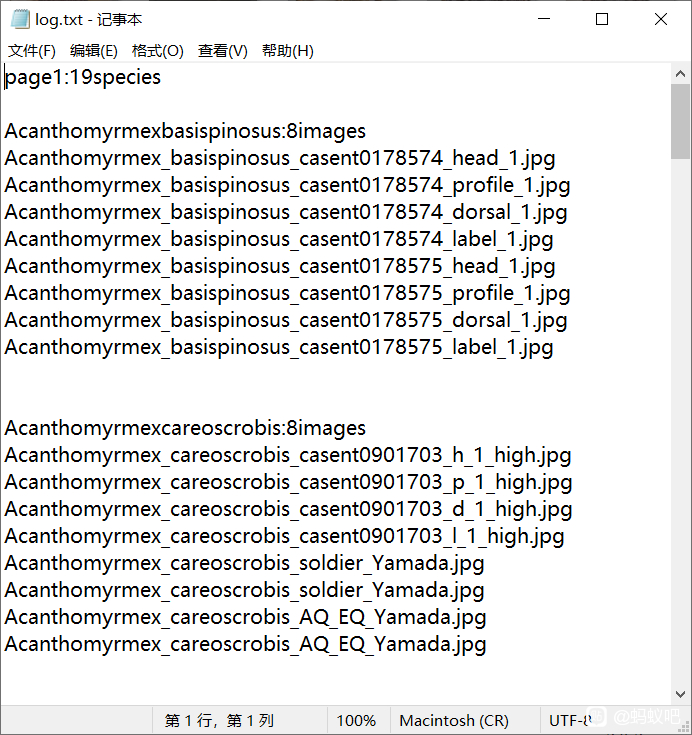
Task: Click the casent0178574_head_1.jpg line
Action: (280, 158)
